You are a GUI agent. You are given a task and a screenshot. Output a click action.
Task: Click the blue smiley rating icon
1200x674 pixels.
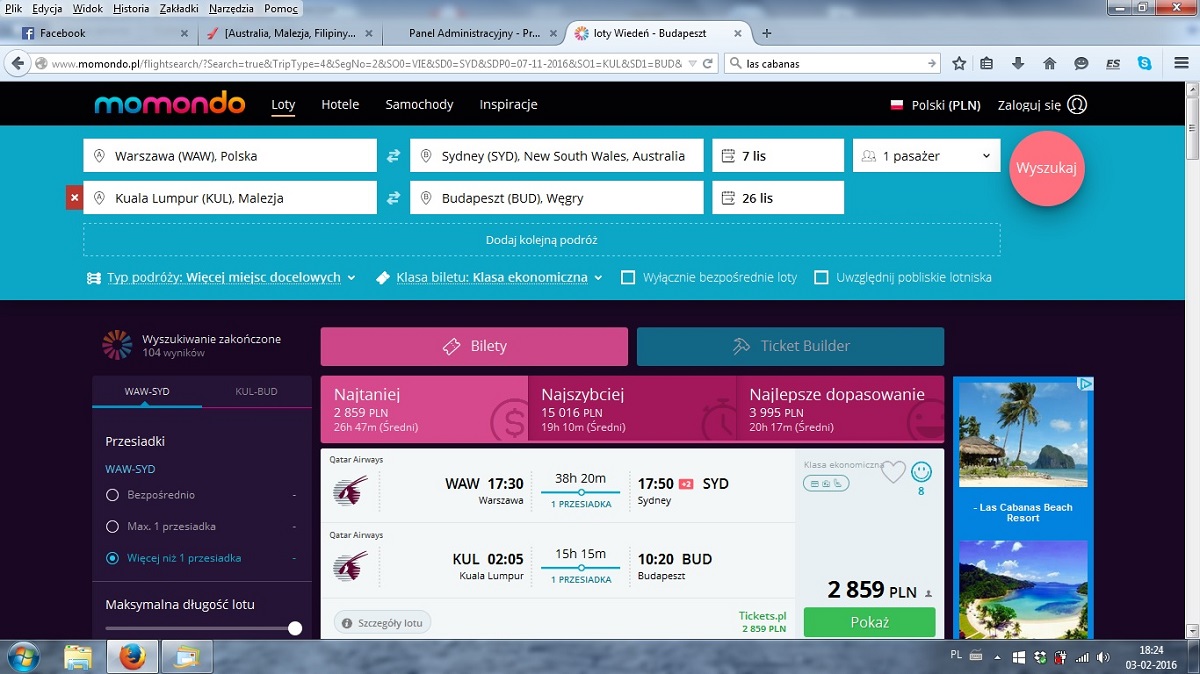tap(921, 471)
